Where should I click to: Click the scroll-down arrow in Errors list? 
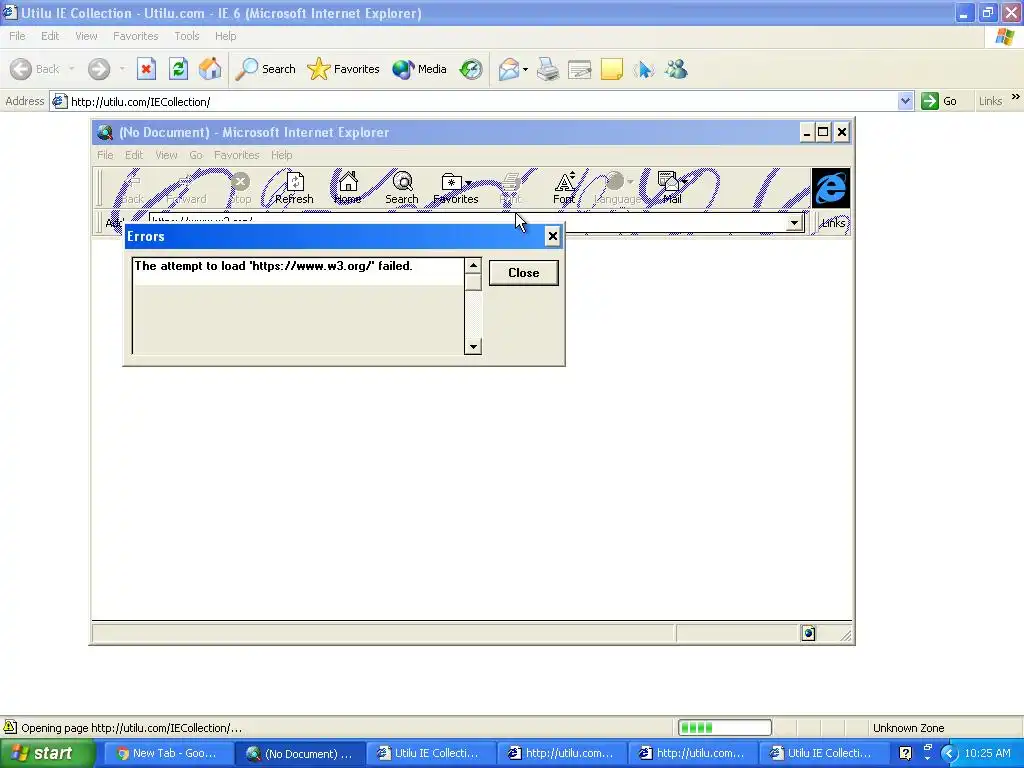(x=473, y=346)
